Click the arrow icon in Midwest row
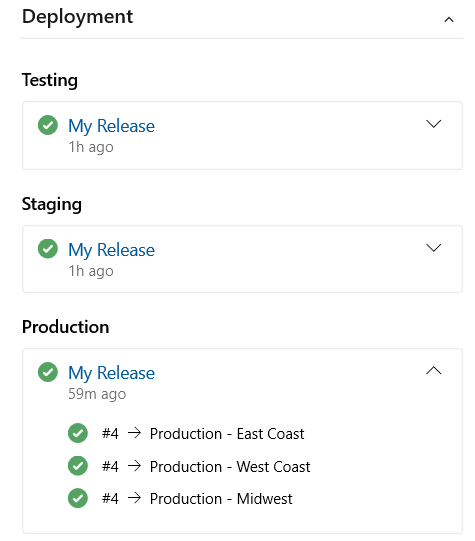Viewport: 475px width, 541px height. (135, 498)
